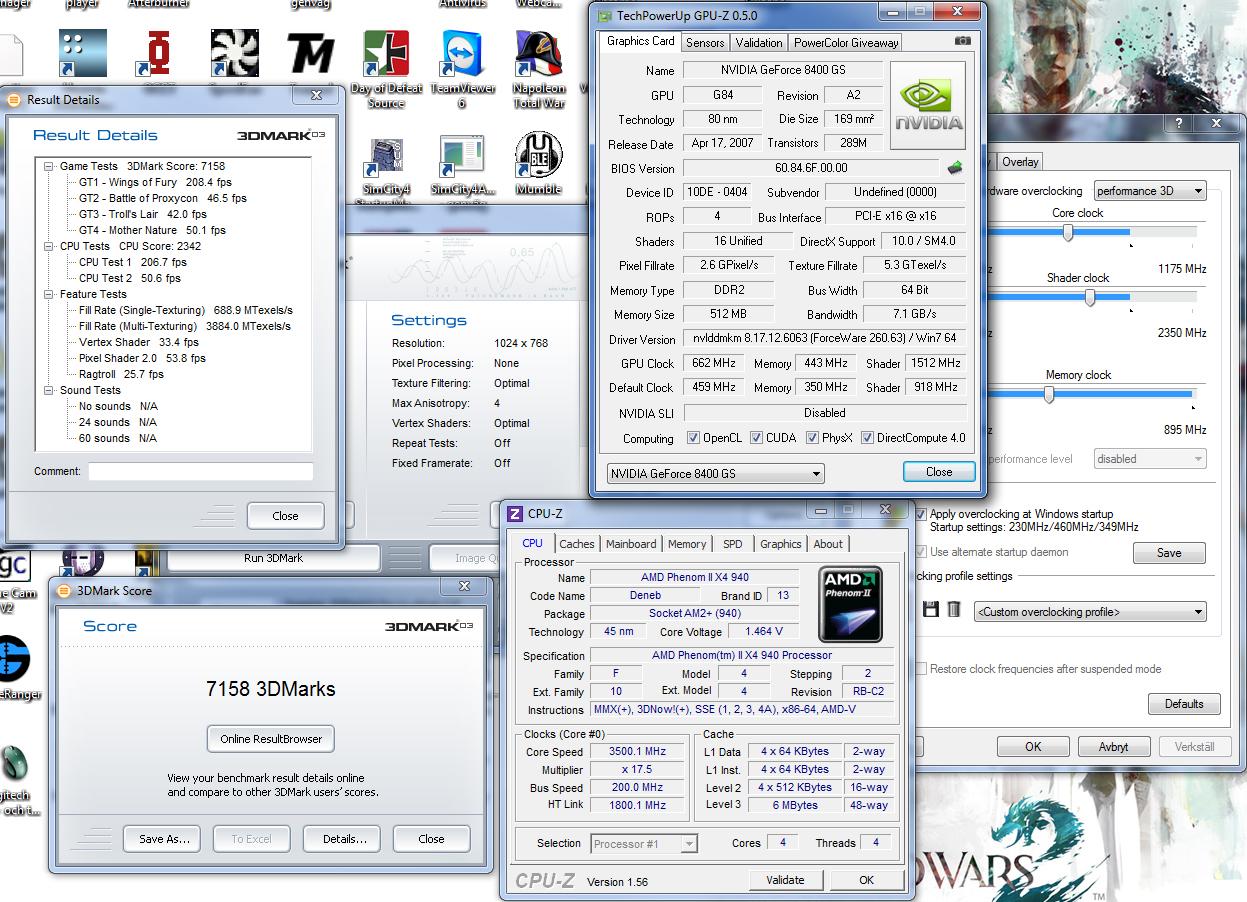
Task: Save overclocking profile with the floppy icon
Action: click(930, 609)
